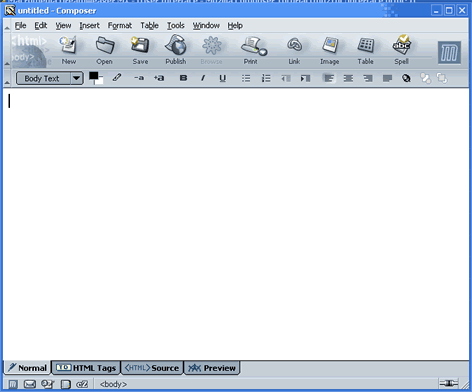Switch to the Preview tab
This screenshot has width=472, height=392.
pos(212,368)
